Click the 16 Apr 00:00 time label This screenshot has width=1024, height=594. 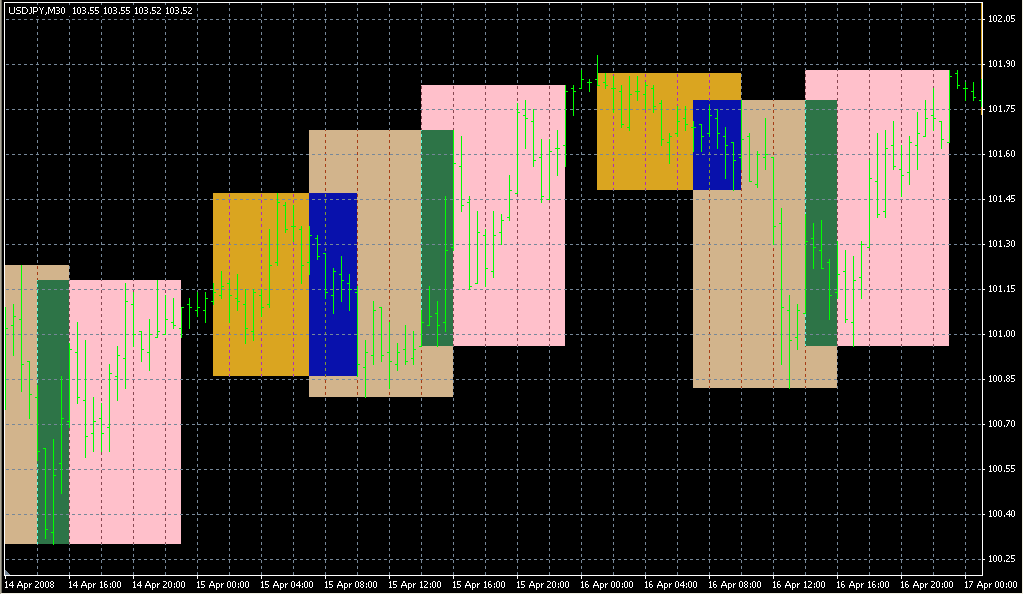pos(607,585)
